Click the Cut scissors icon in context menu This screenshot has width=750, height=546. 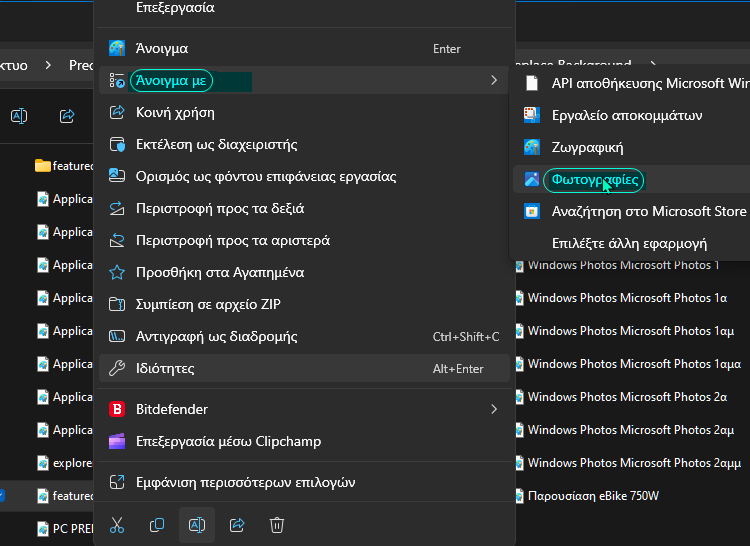tap(117, 525)
